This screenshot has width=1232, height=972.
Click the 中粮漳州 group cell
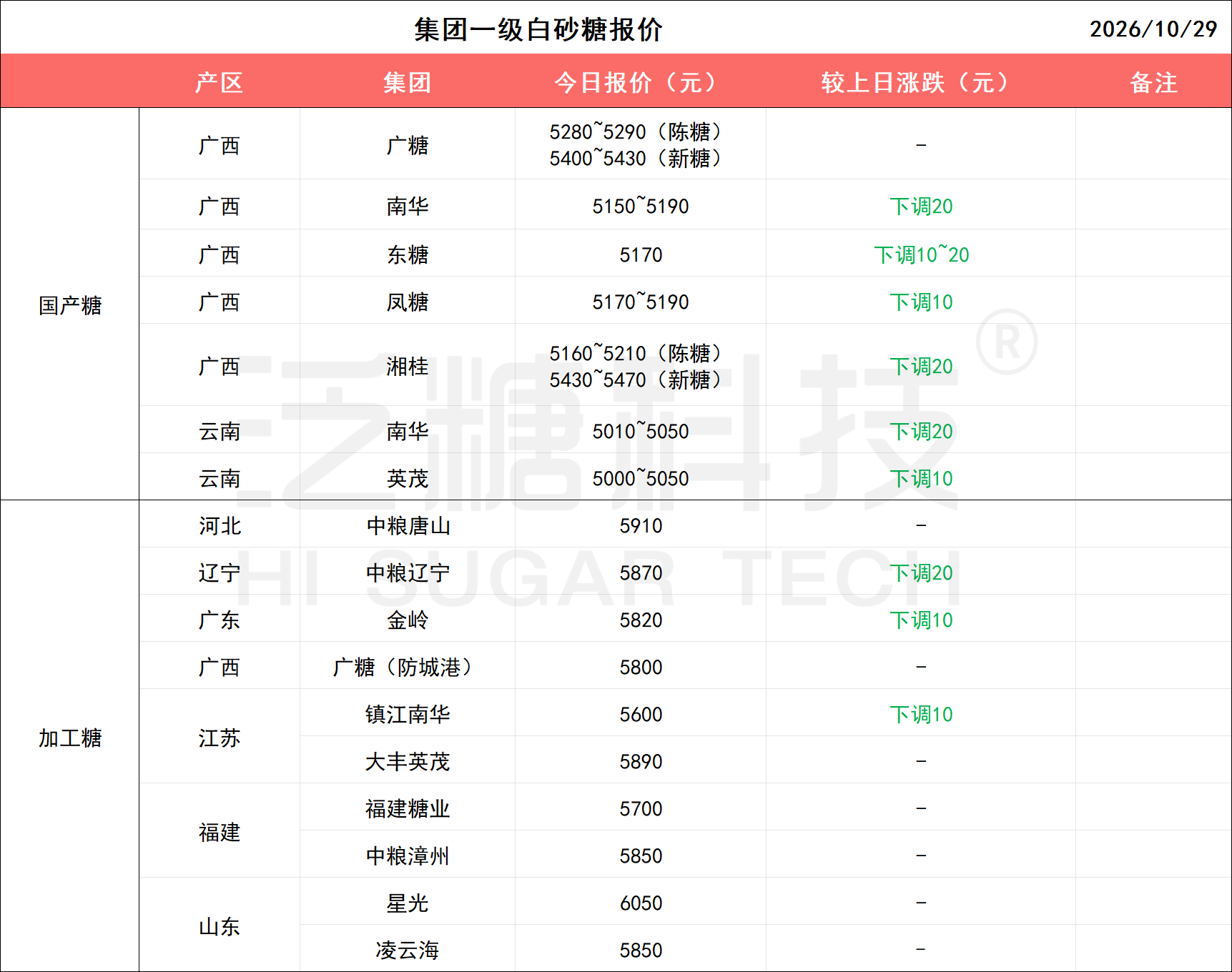pos(408,856)
